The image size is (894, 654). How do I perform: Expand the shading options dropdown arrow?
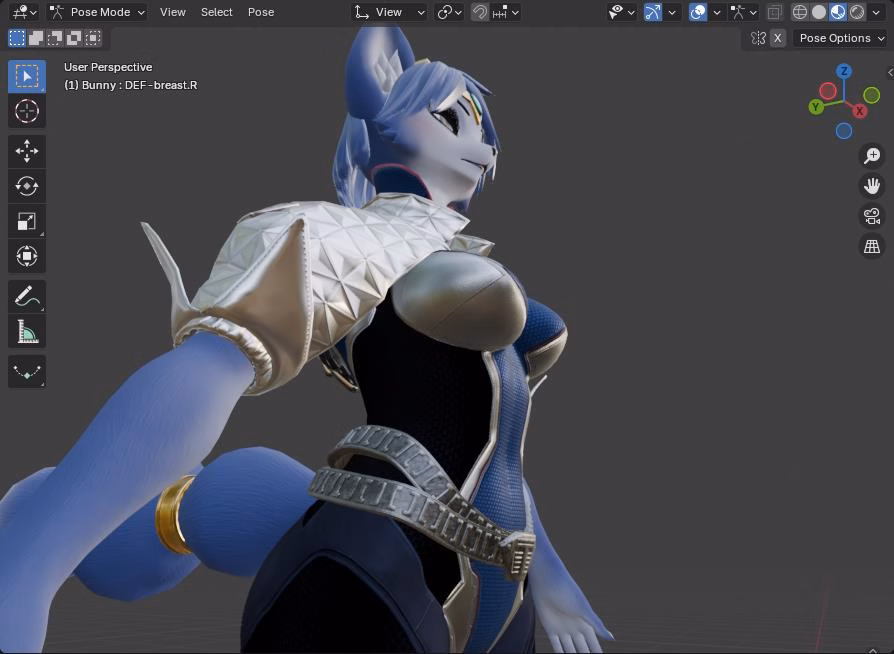[876, 12]
